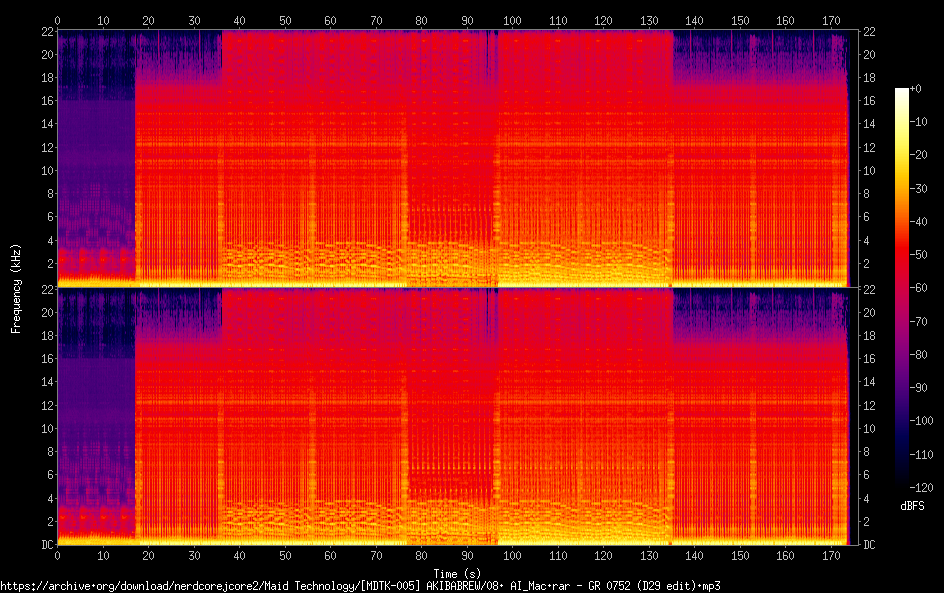Click the 10 kHz tick, lower channel right axis

click(870, 428)
